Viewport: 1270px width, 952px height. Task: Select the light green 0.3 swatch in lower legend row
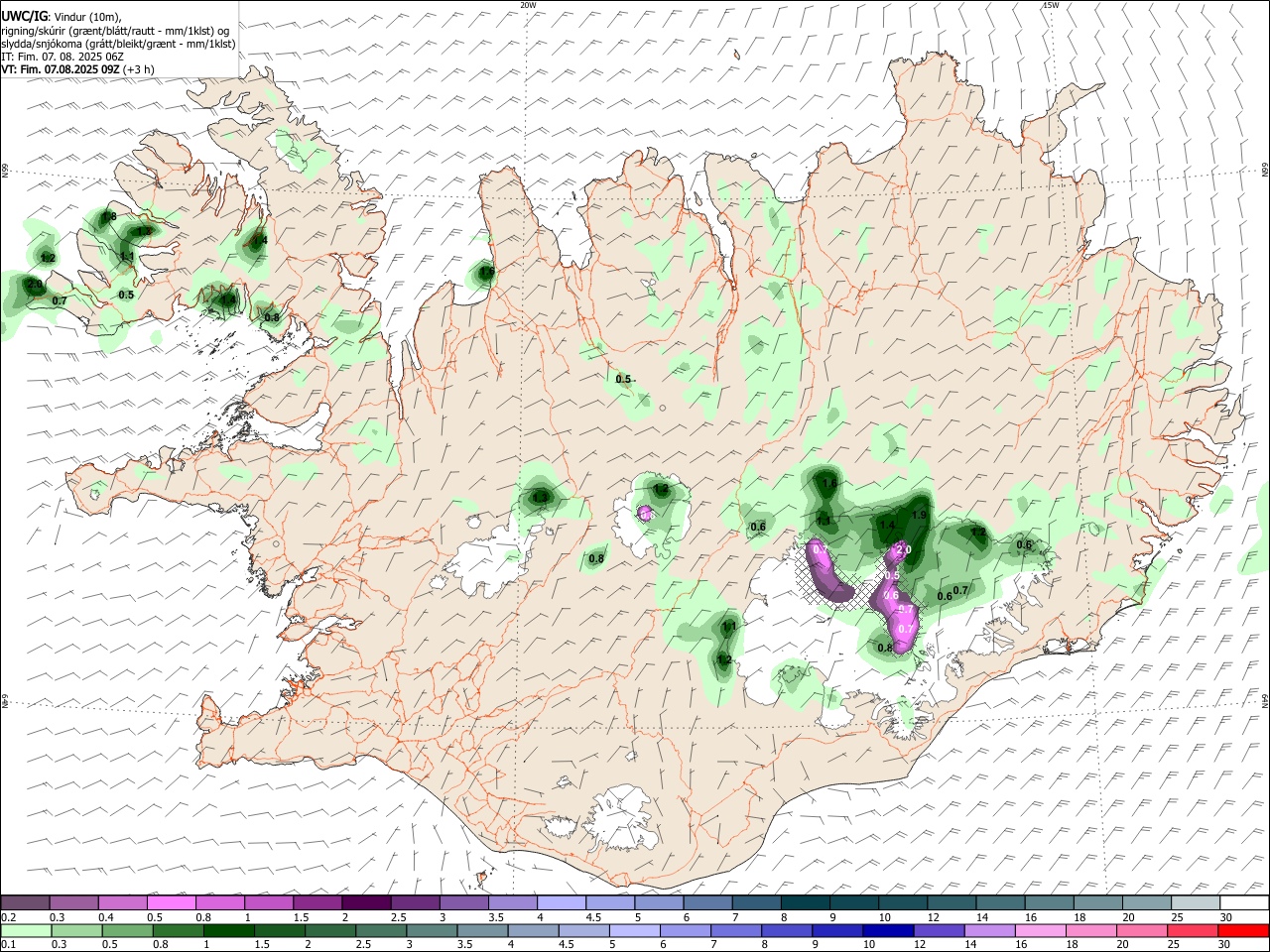[x=74, y=931]
